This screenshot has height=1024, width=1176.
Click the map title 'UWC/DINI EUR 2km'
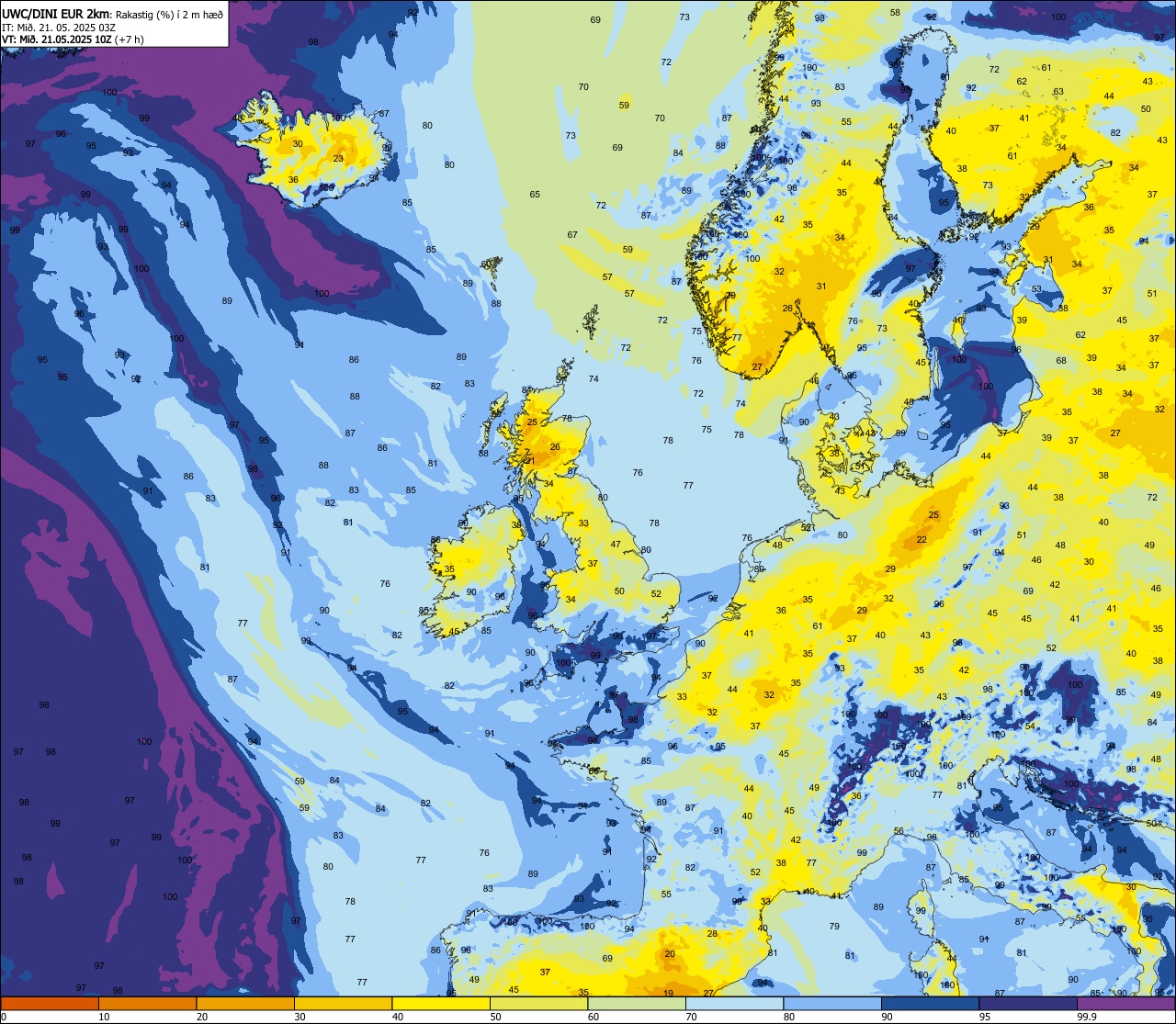56,13
